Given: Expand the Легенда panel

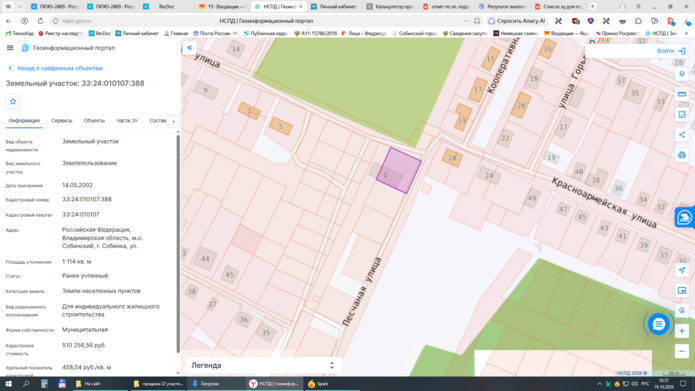Looking at the screenshot, I should (263, 365).
